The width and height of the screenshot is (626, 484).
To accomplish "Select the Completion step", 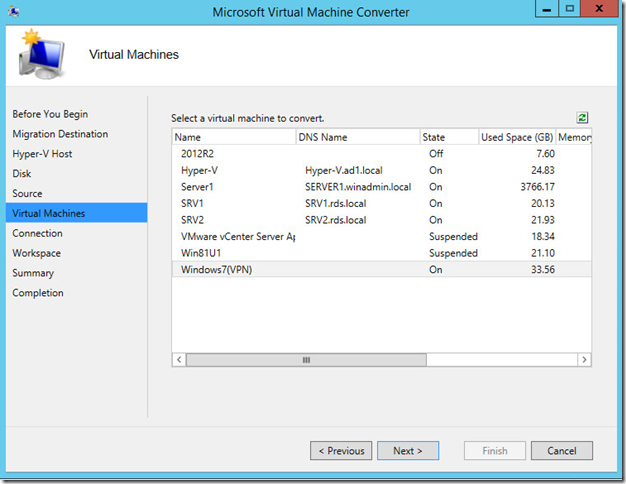I will pyautogui.click(x=38, y=293).
